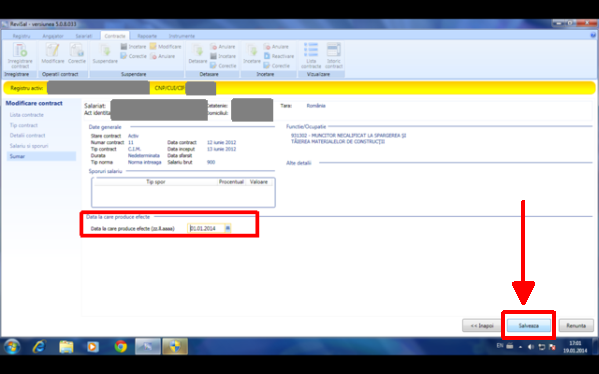Click the effective date input field
Screen dimensions: 599x374
206,228
